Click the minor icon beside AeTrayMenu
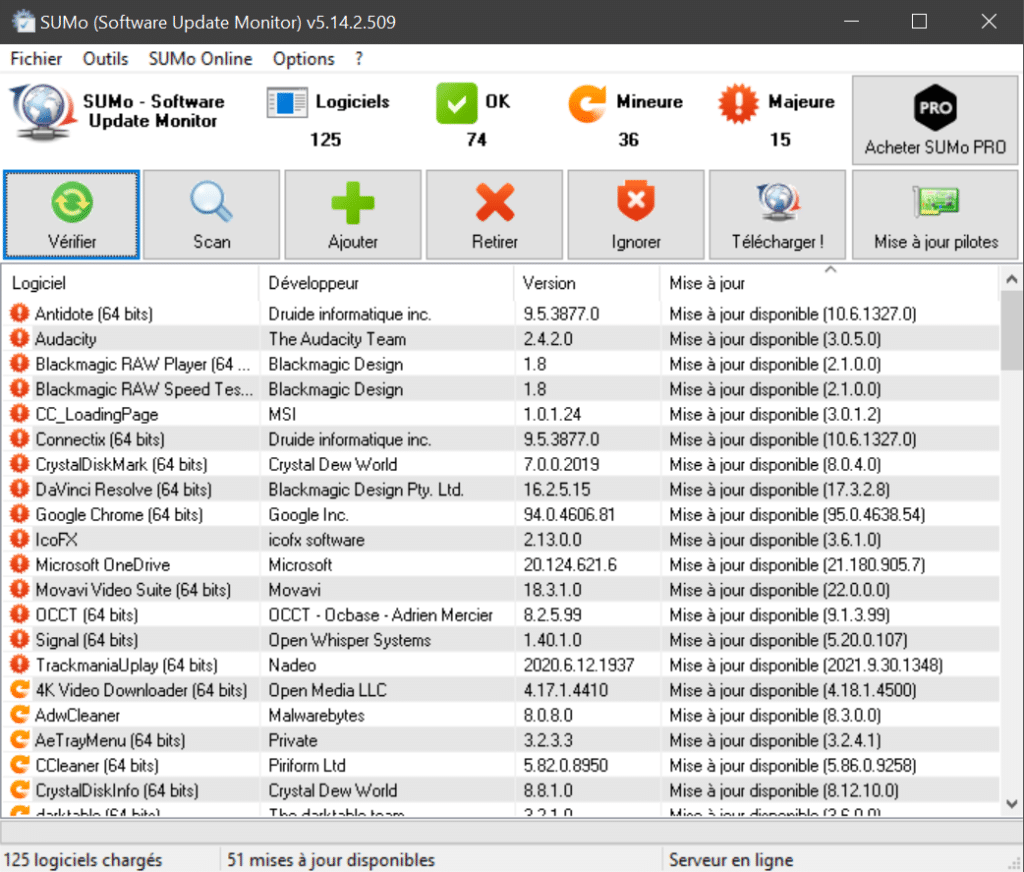The image size is (1024, 872). pyautogui.click(x=20, y=739)
